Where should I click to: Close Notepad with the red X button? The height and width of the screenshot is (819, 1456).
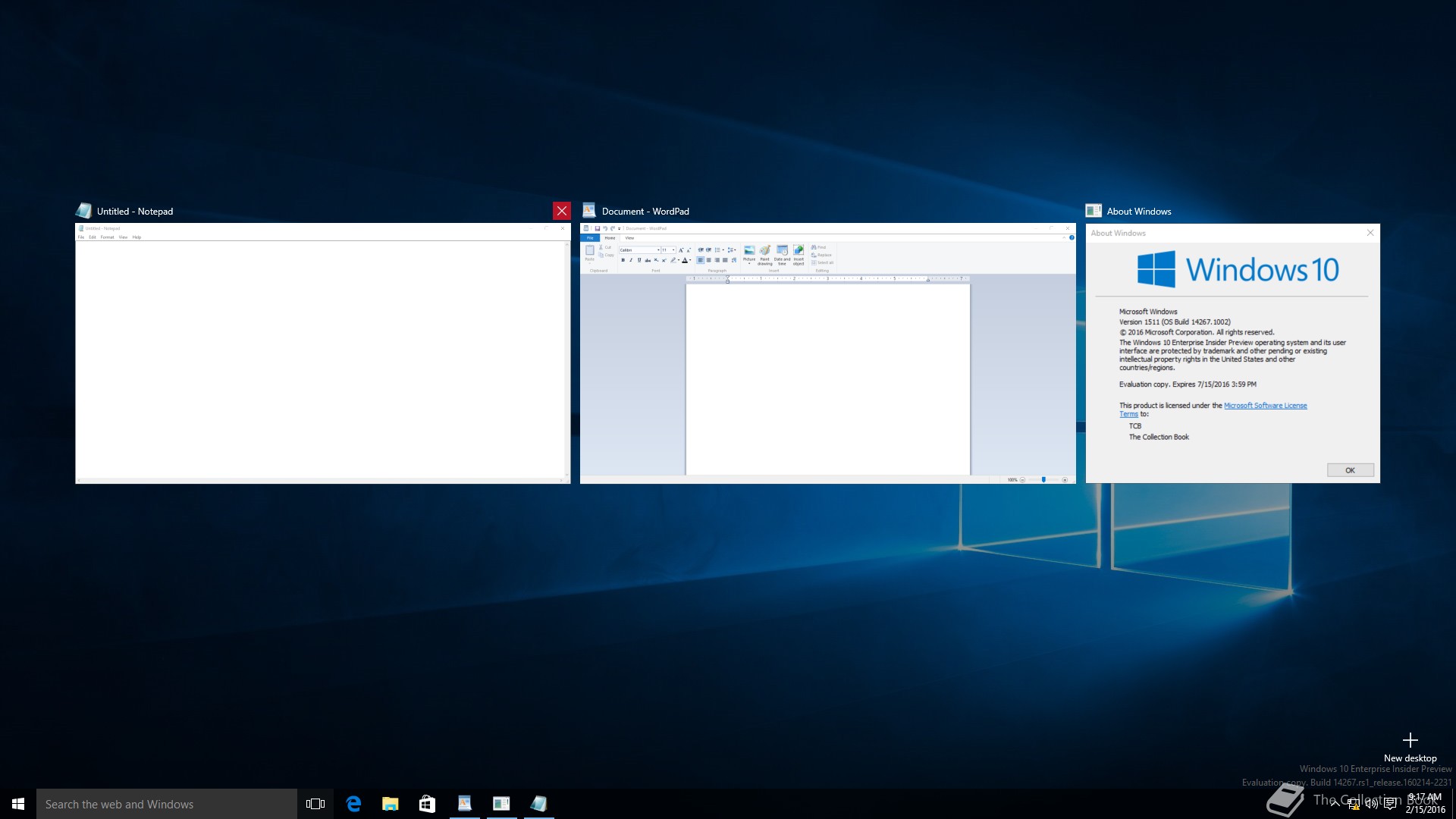coord(561,211)
